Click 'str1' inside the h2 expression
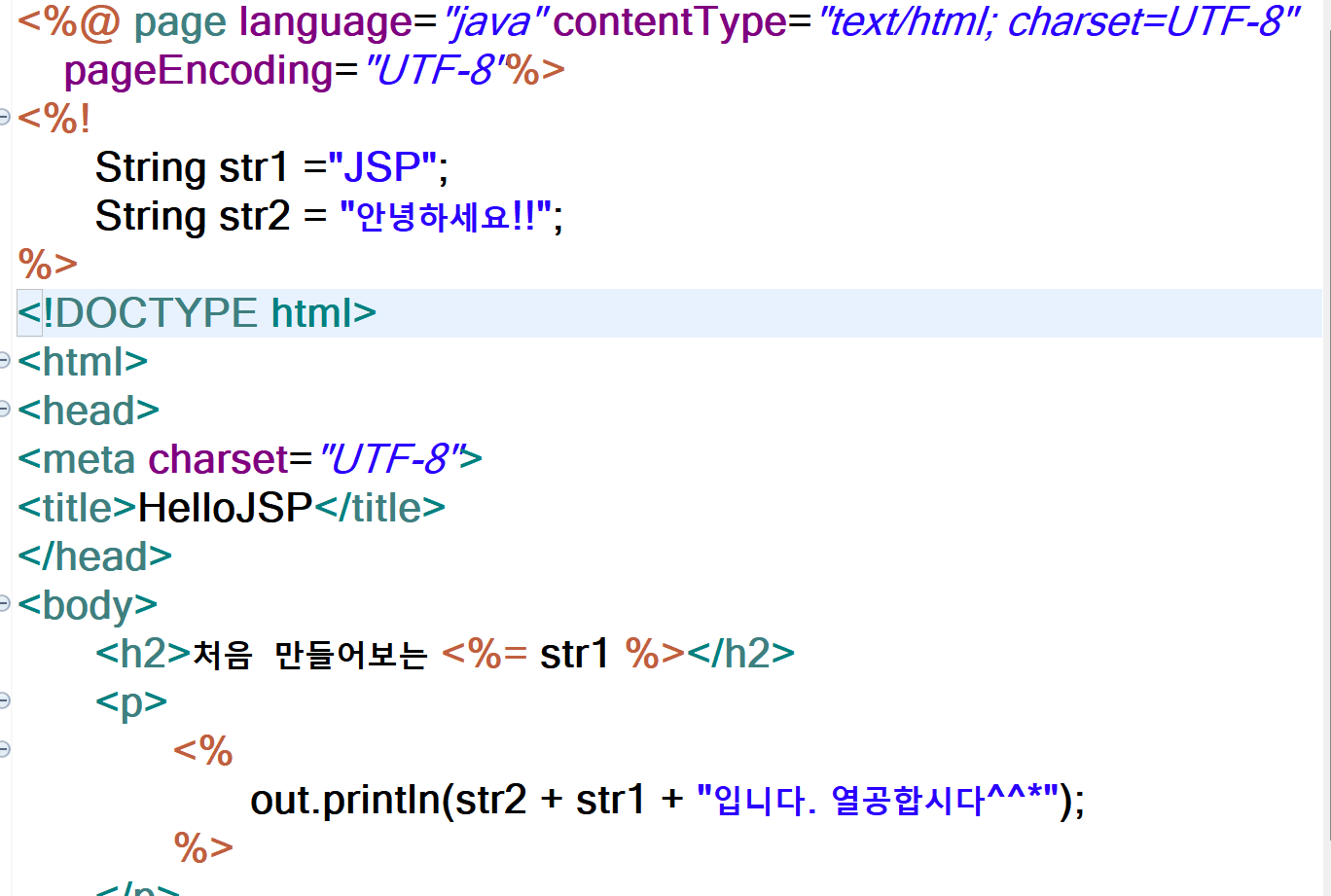The height and width of the screenshot is (896, 1331). click(575, 654)
